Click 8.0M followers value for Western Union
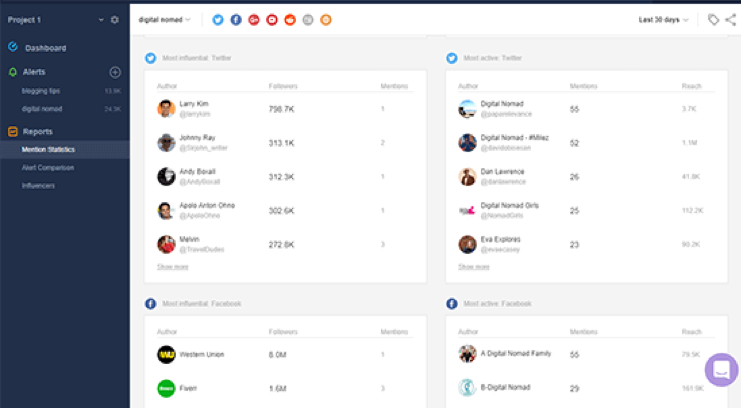The width and height of the screenshot is (741, 408). click(277, 355)
